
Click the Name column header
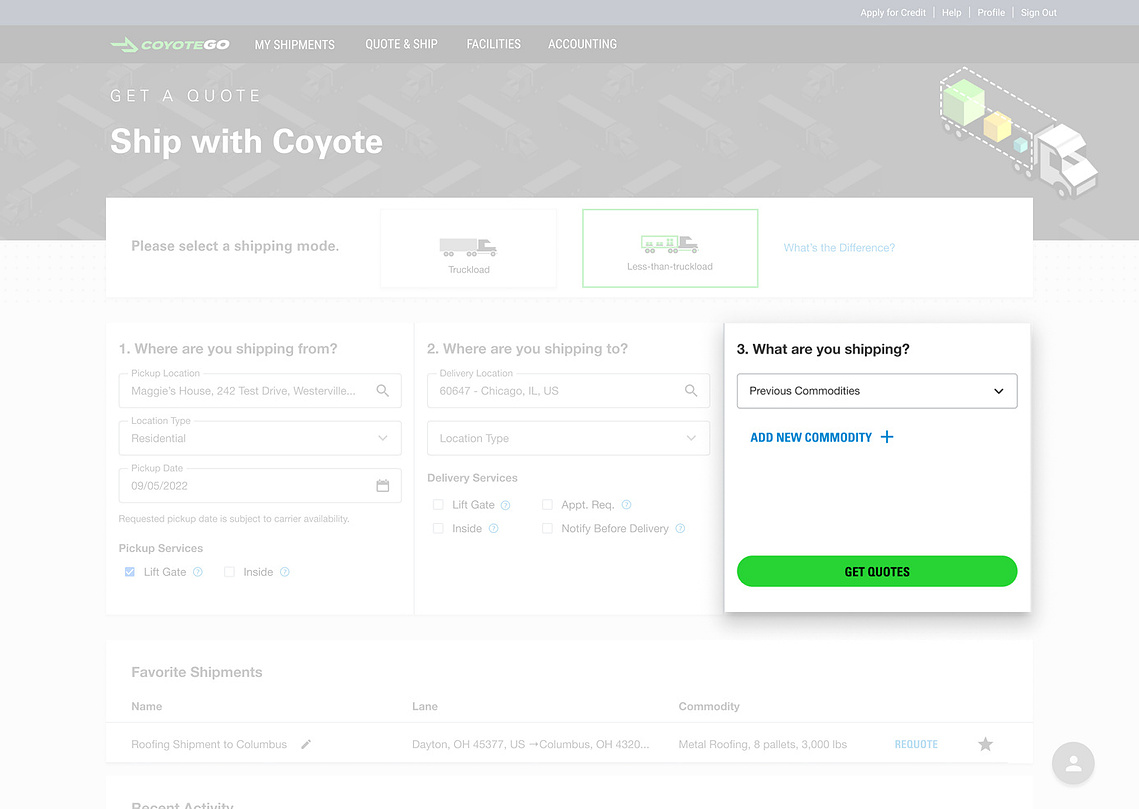147,707
